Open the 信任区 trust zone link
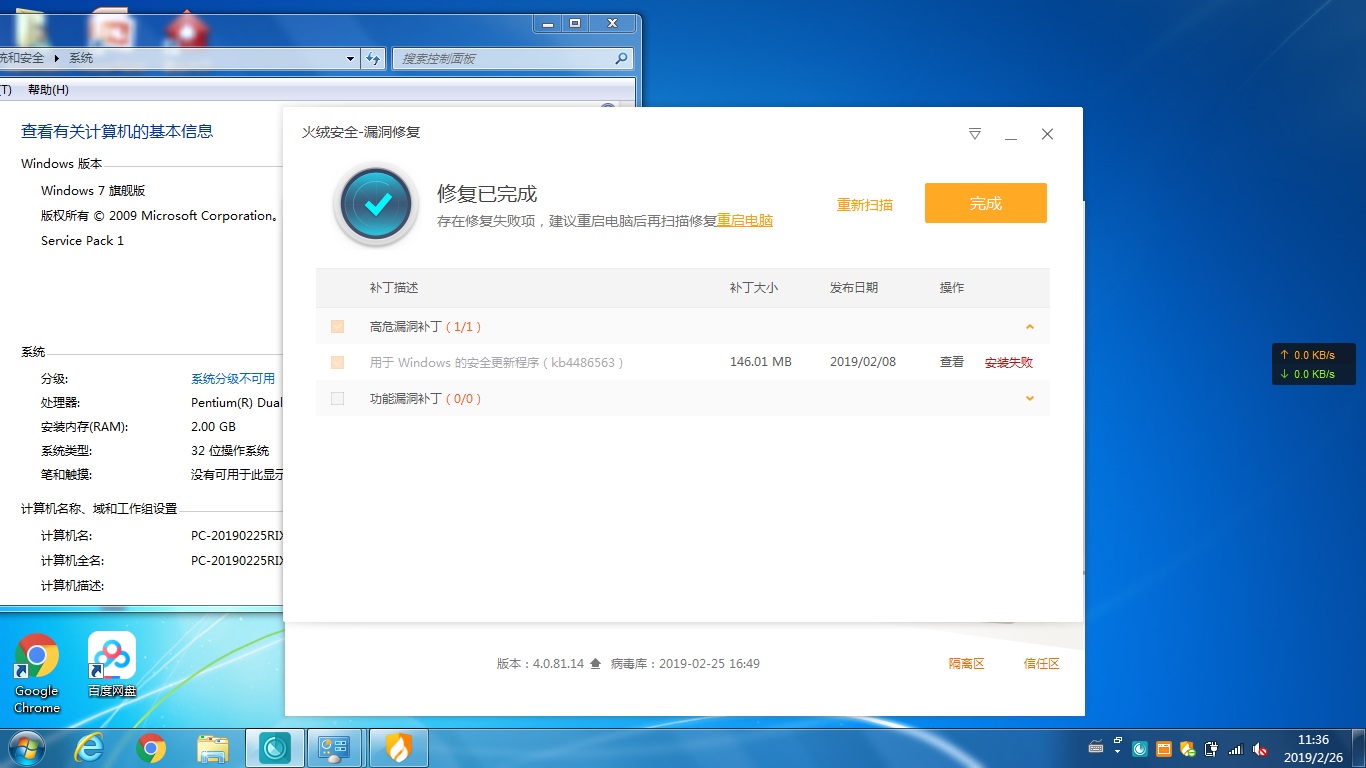 click(1041, 664)
